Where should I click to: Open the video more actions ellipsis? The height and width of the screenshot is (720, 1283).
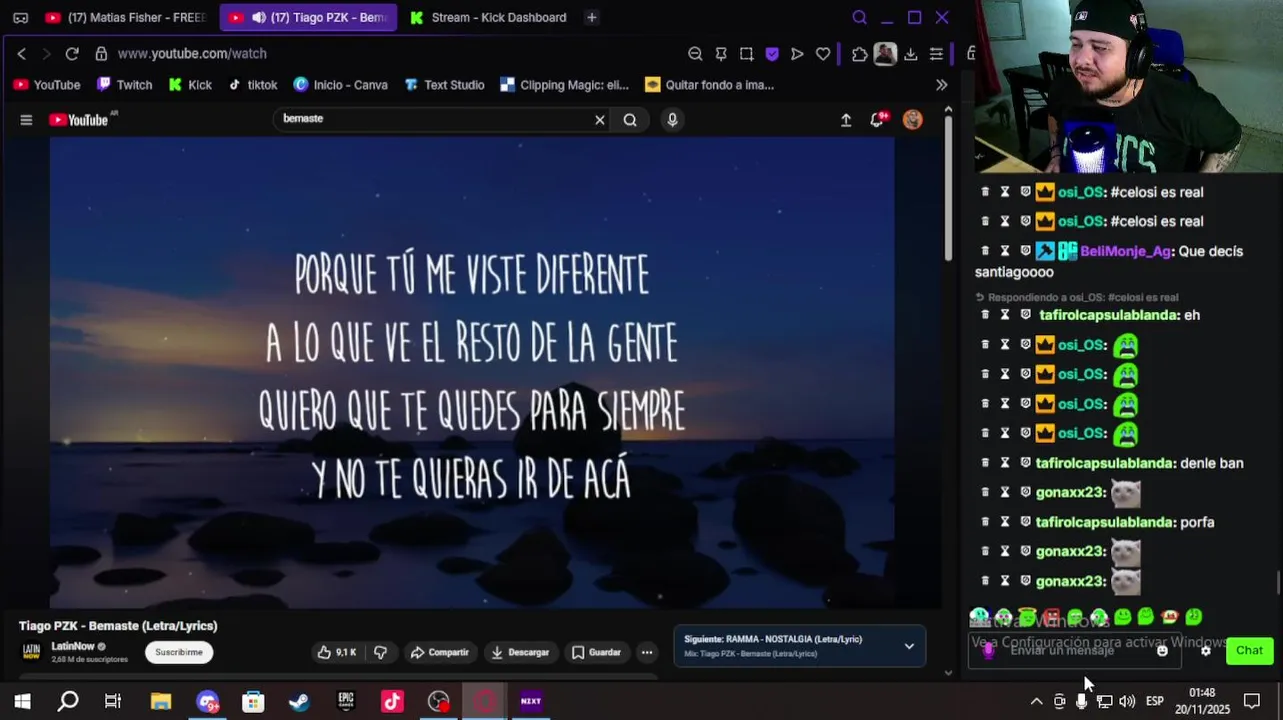[647, 652]
